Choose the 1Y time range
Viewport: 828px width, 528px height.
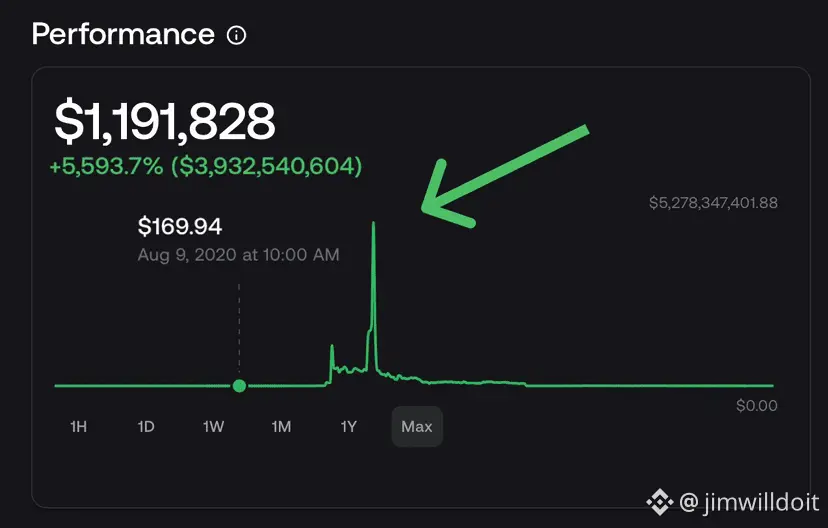349,427
